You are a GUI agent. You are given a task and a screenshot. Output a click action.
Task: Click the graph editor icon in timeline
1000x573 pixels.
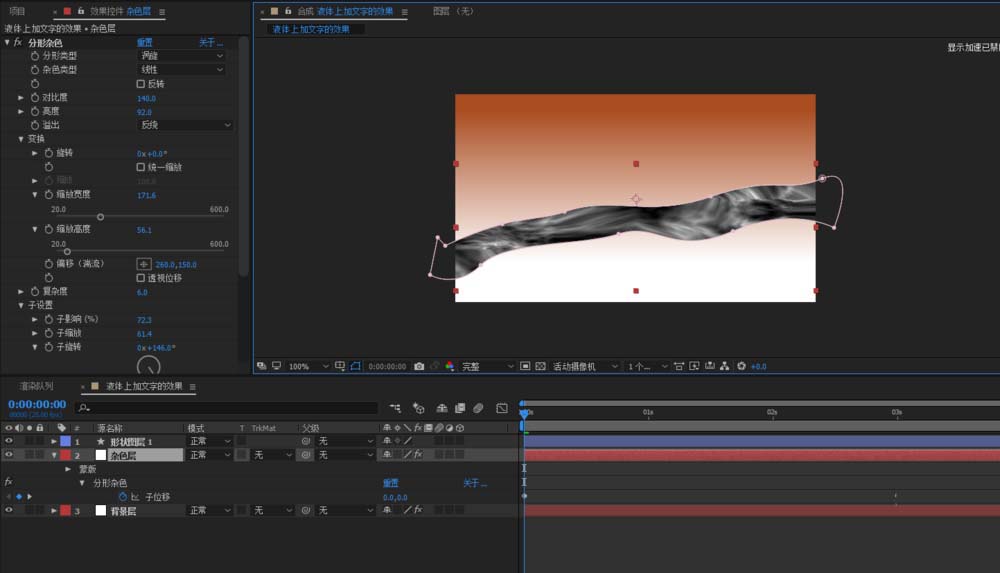[500, 408]
